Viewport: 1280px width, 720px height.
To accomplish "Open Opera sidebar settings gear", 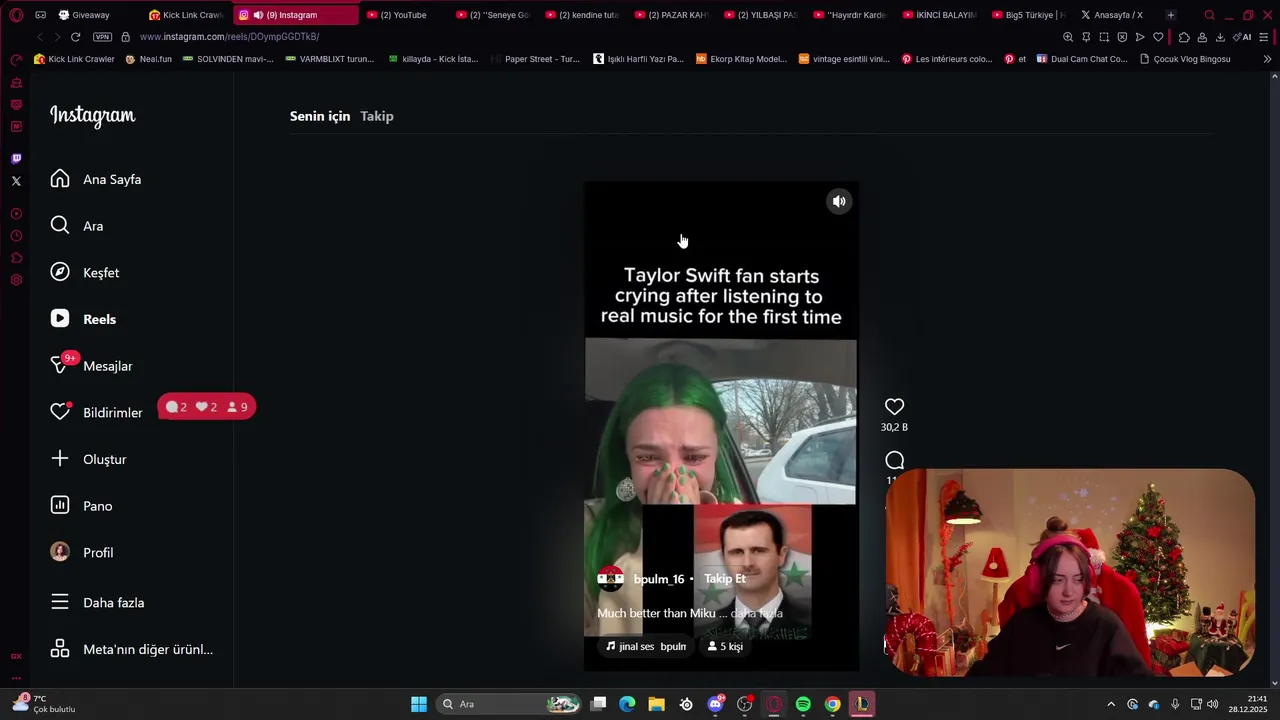I will (16, 280).
